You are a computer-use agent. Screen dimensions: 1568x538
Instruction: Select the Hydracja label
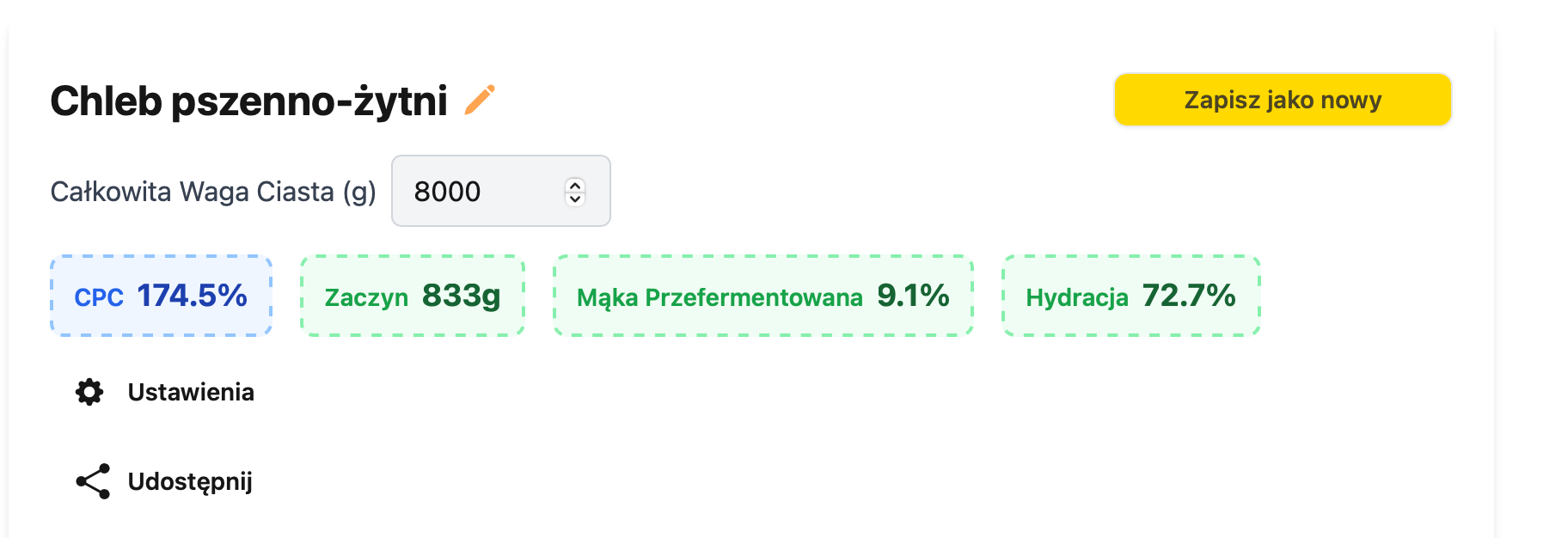[1077, 297]
